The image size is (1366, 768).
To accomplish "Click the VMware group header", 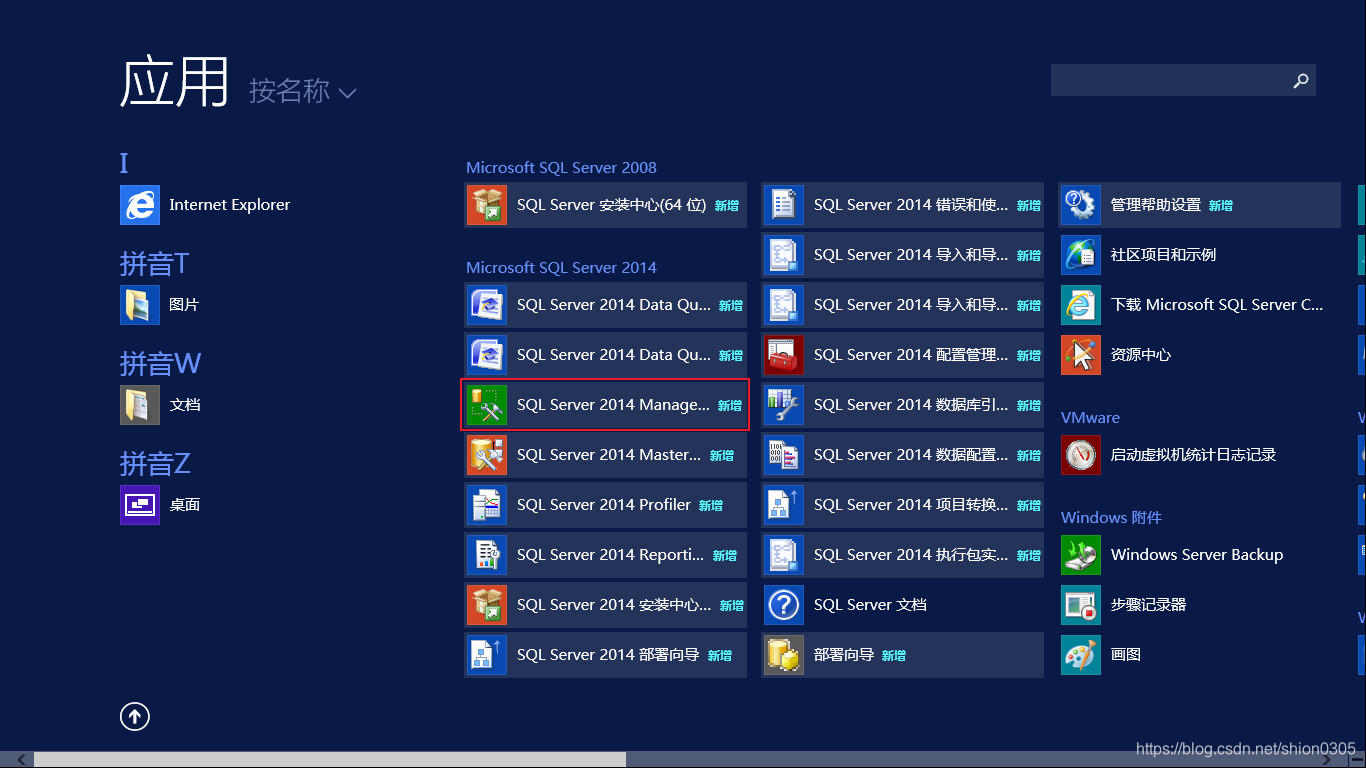I will pos(1090,417).
